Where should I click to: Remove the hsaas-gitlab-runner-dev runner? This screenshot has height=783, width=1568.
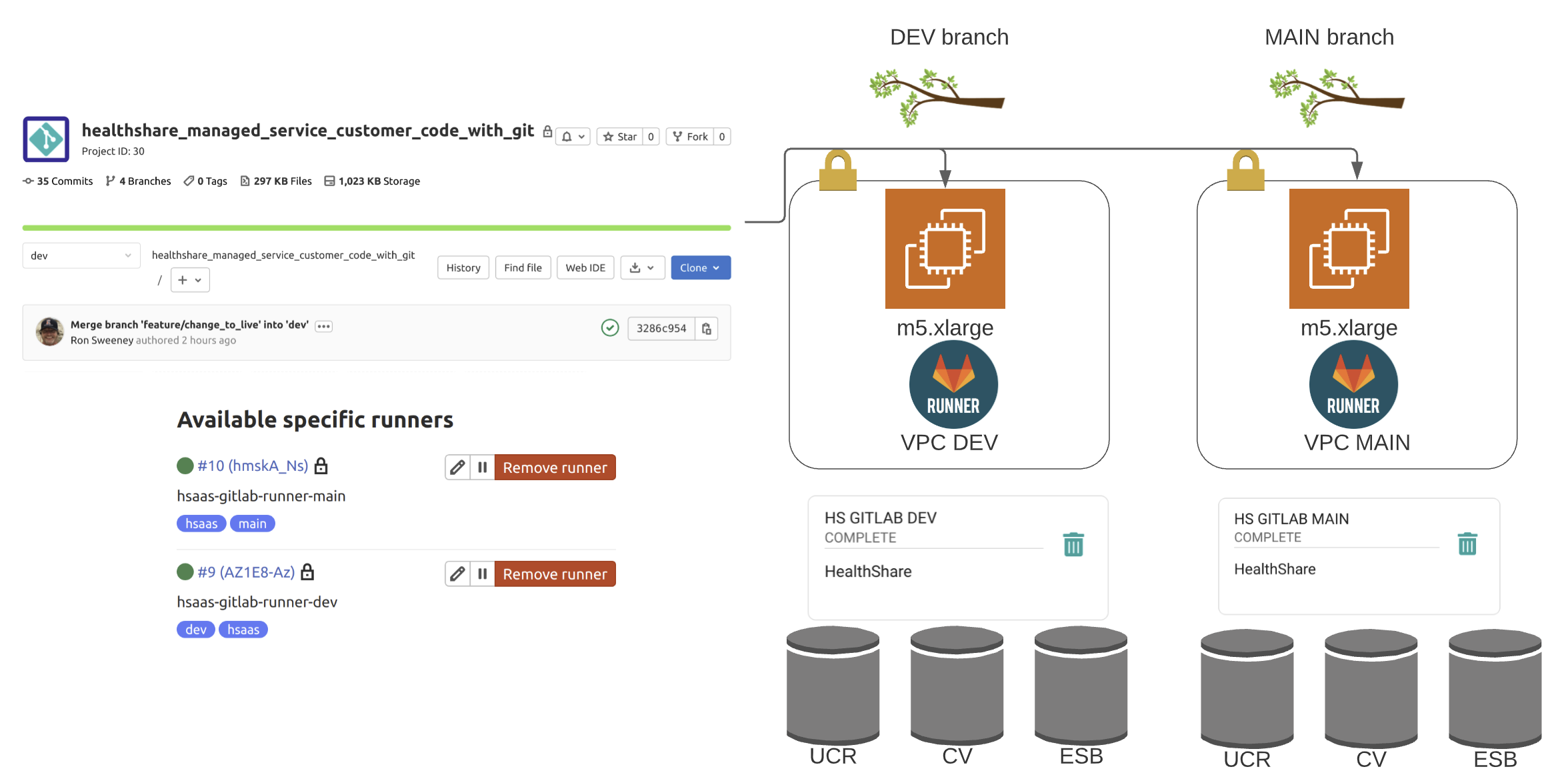555,574
